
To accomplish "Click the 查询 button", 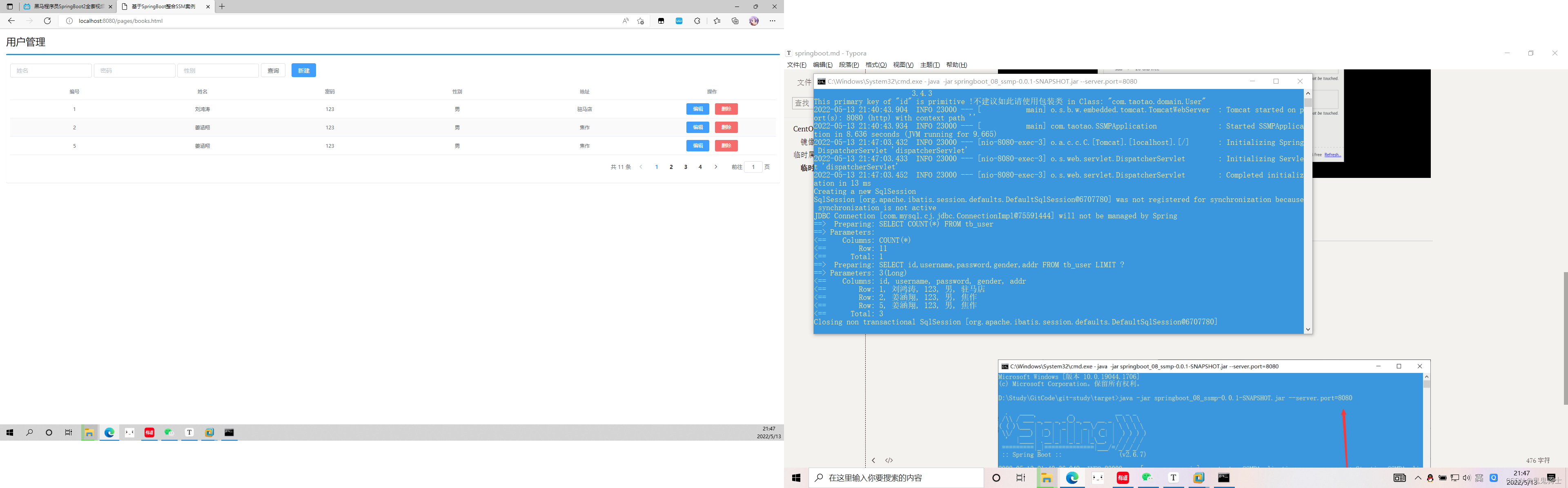I will (x=273, y=71).
